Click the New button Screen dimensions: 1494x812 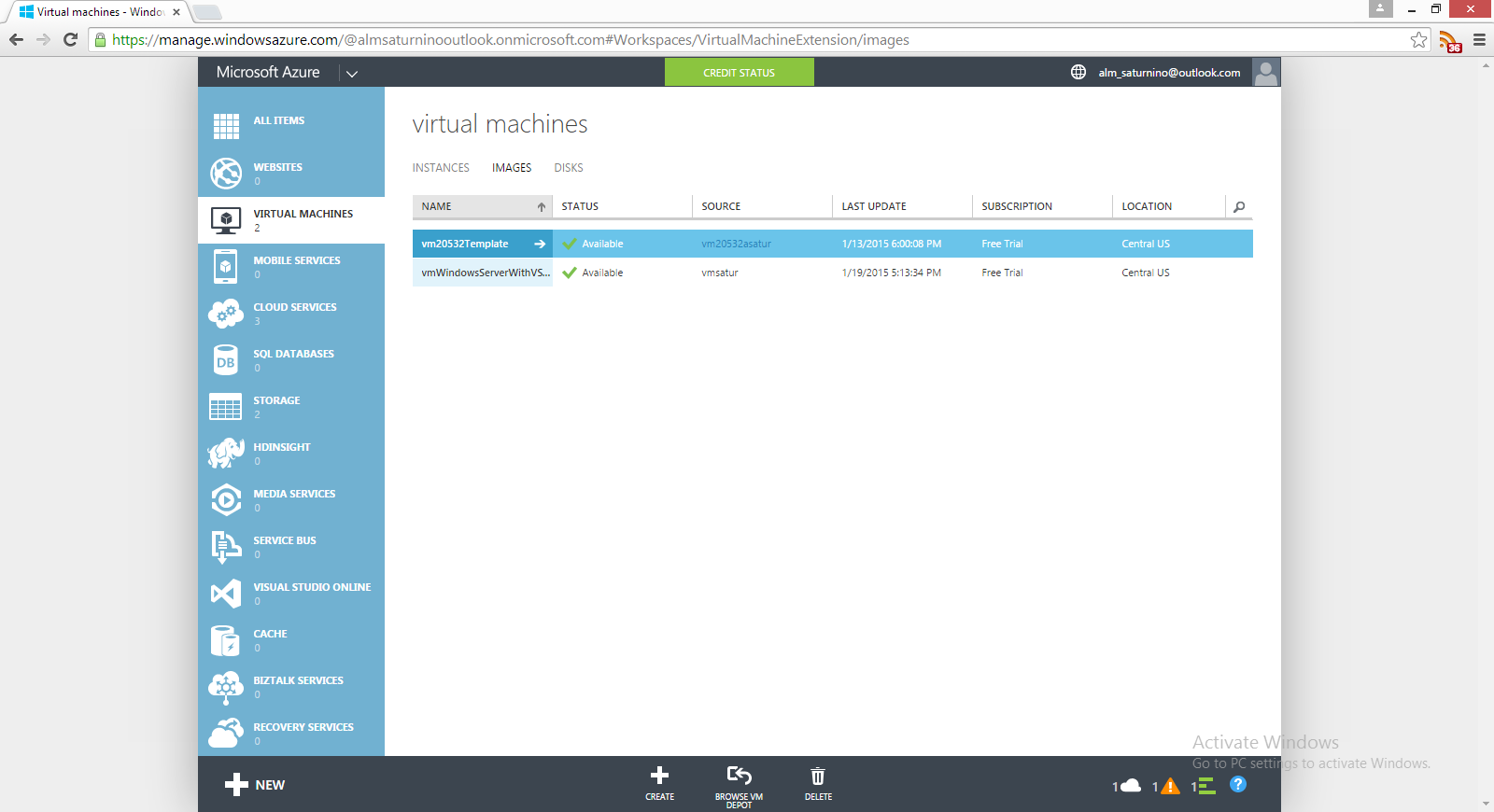[x=255, y=785]
